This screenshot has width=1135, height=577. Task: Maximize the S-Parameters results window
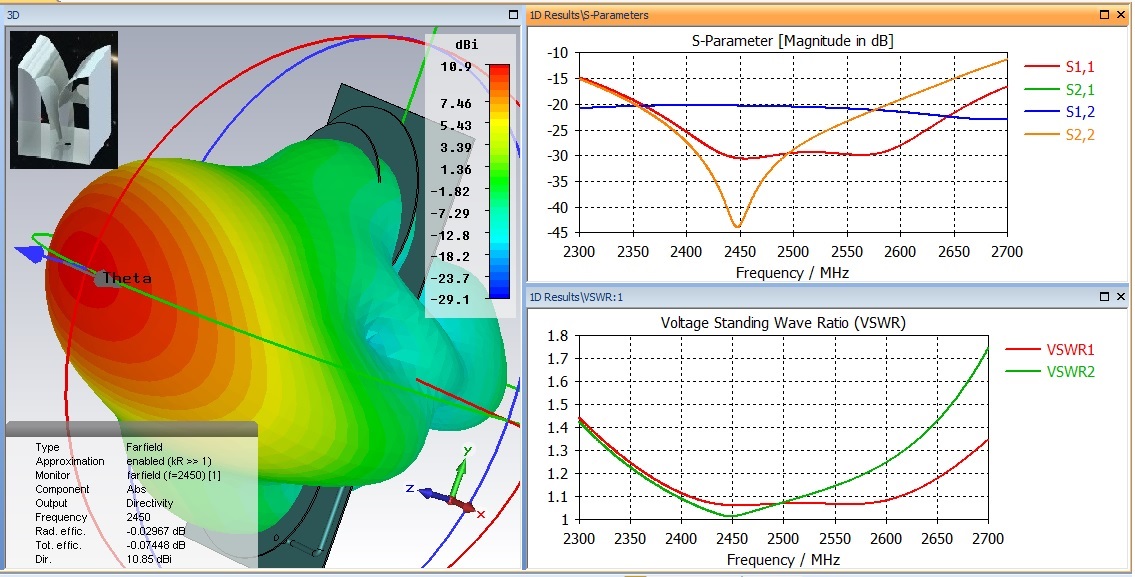coord(1105,14)
